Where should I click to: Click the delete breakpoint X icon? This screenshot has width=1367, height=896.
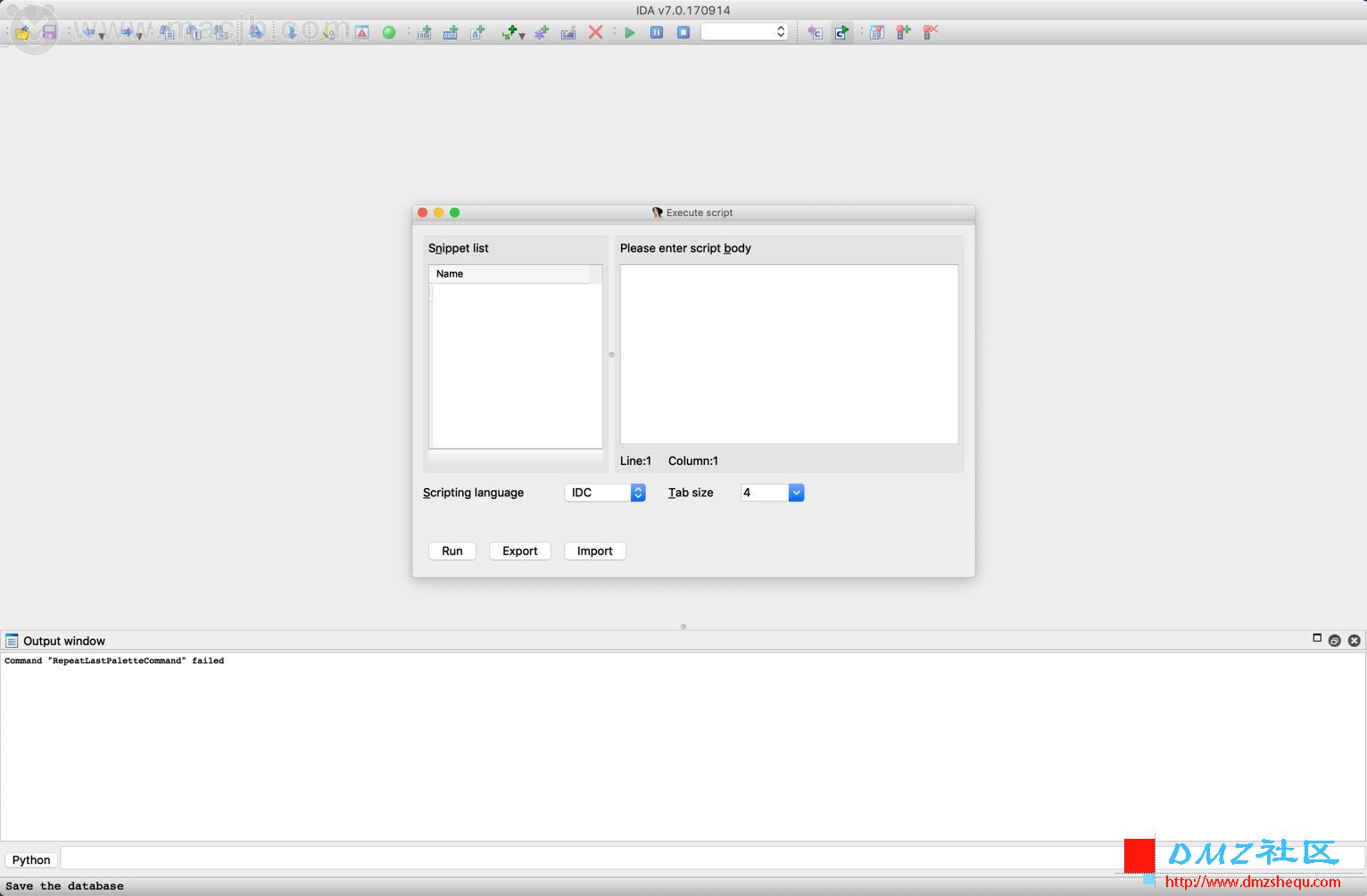pyautogui.click(x=931, y=32)
